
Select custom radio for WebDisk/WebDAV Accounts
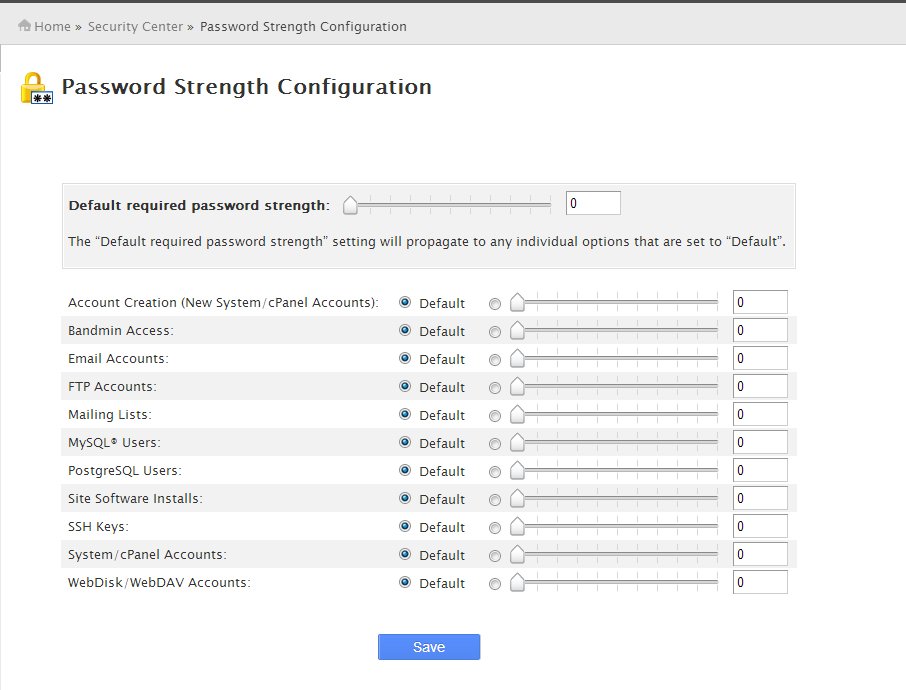(x=495, y=584)
